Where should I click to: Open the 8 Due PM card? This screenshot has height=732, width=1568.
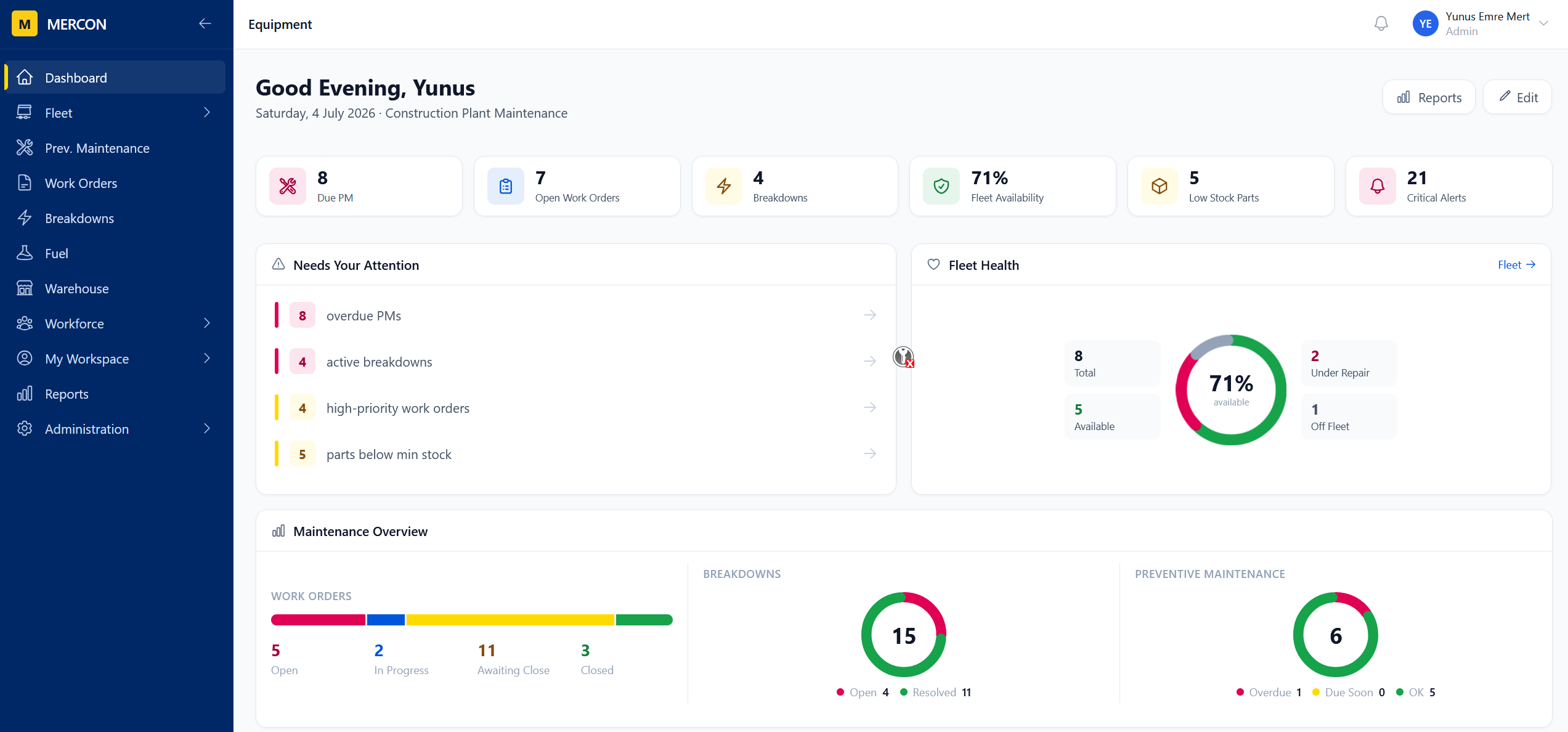click(x=359, y=186)
